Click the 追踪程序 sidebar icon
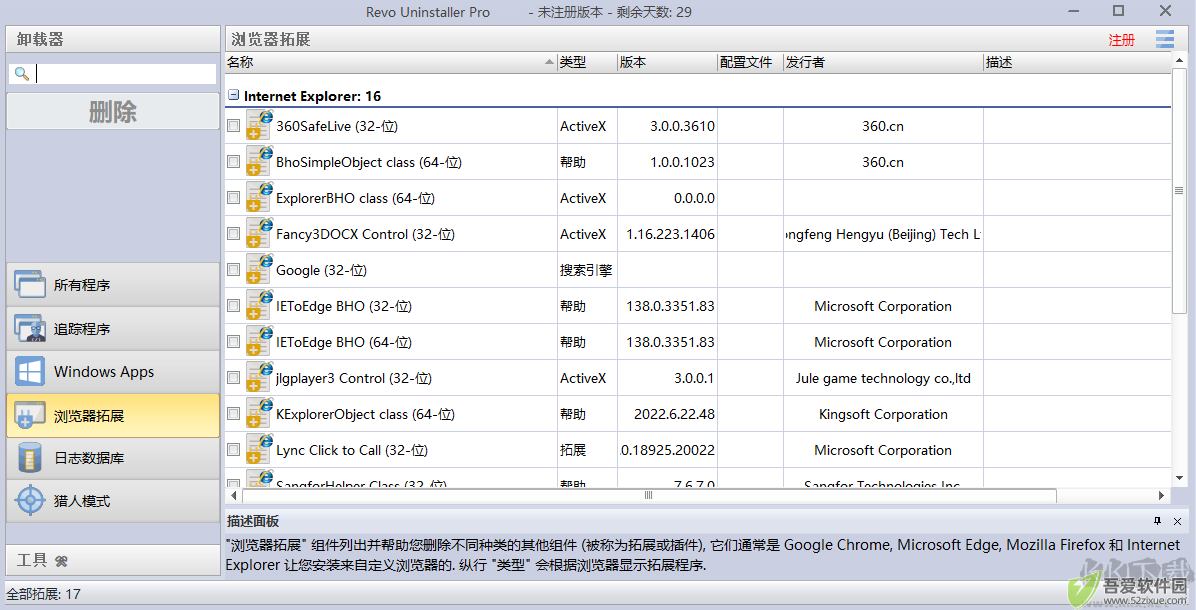 click(x=30, y=329)
